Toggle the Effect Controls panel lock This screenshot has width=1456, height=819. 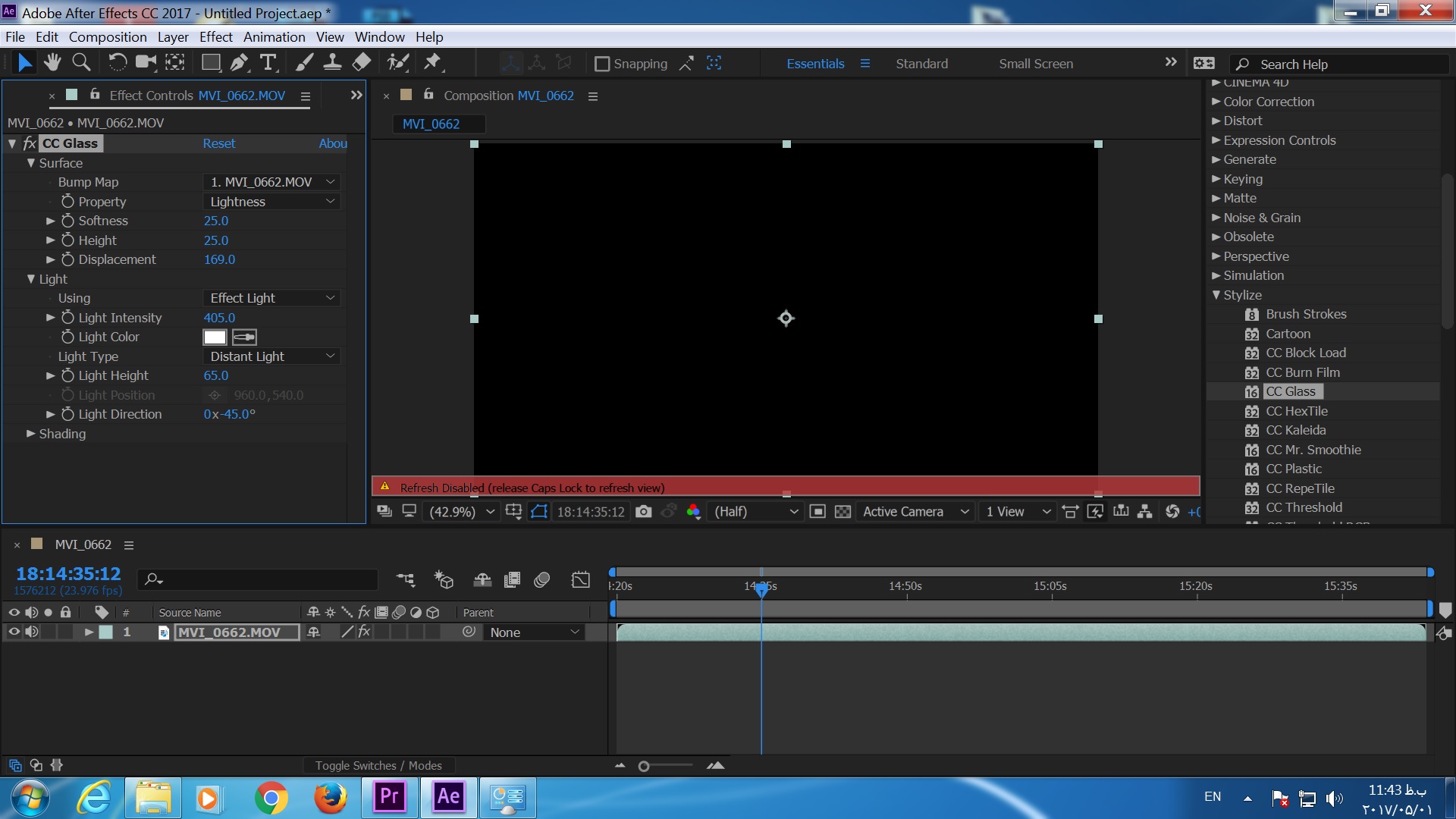click(95, 95)
